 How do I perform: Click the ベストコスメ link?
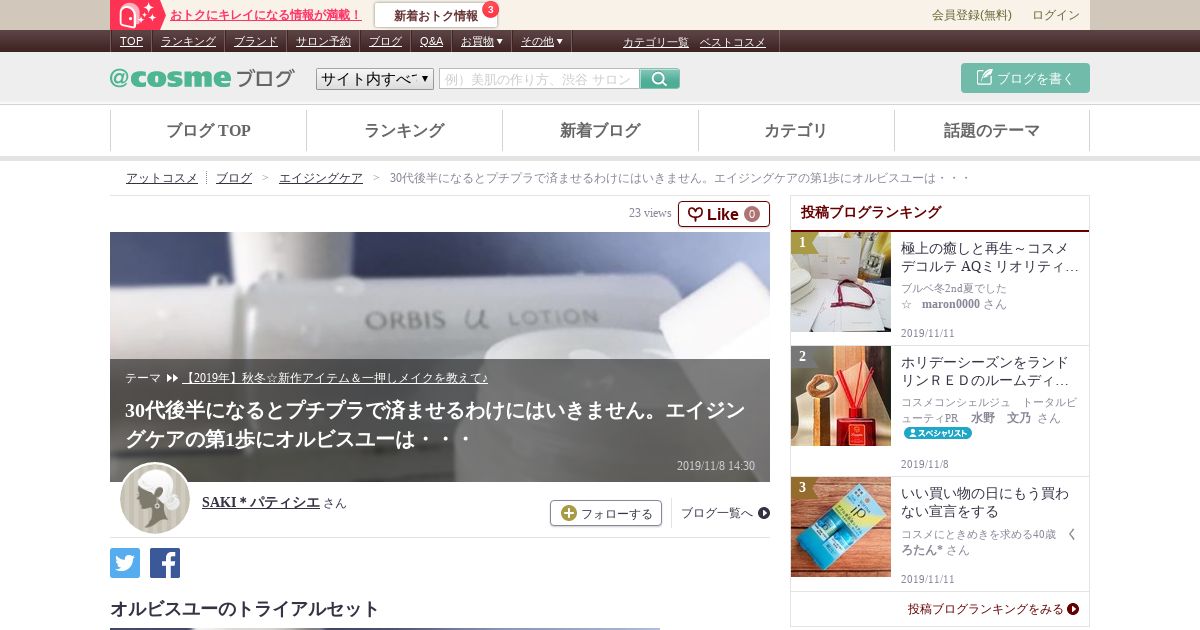[732, 42]
